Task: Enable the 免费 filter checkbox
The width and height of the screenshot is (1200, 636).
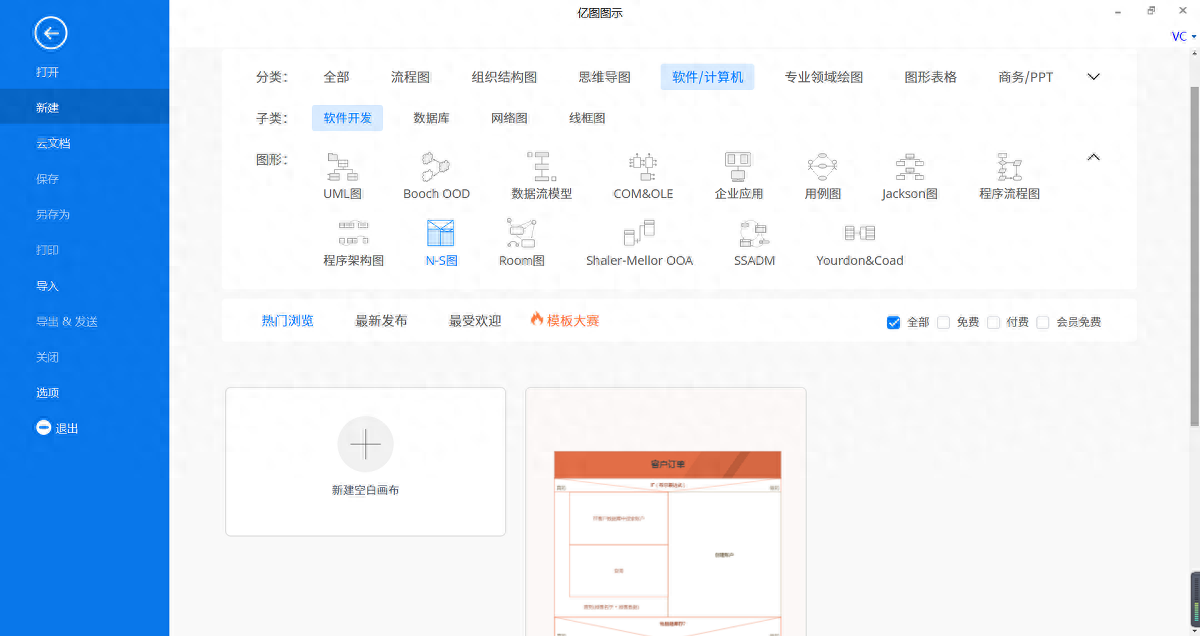Action: 943,322
